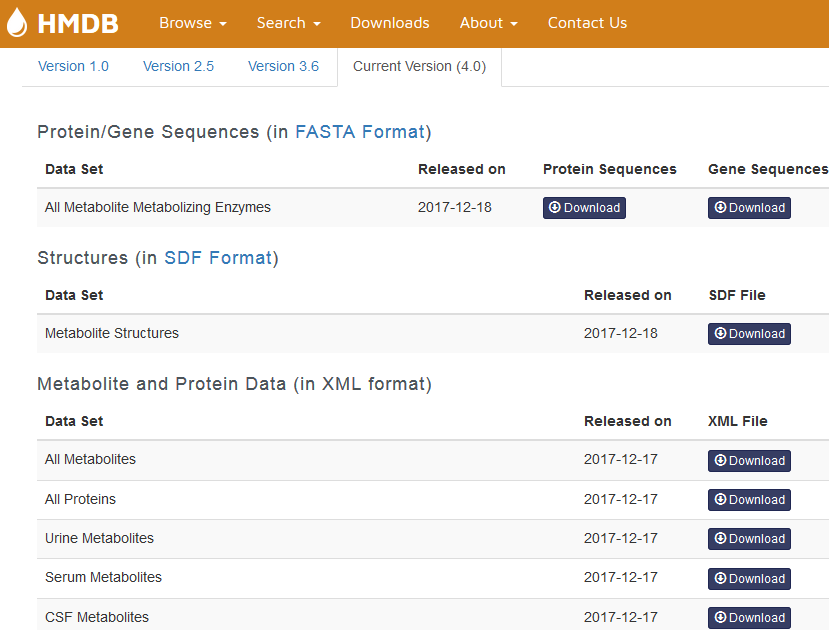This screenshot has height=630, width=829.
Task: Switch to the Version 2.5 tab
Action: tap(178, 66)
